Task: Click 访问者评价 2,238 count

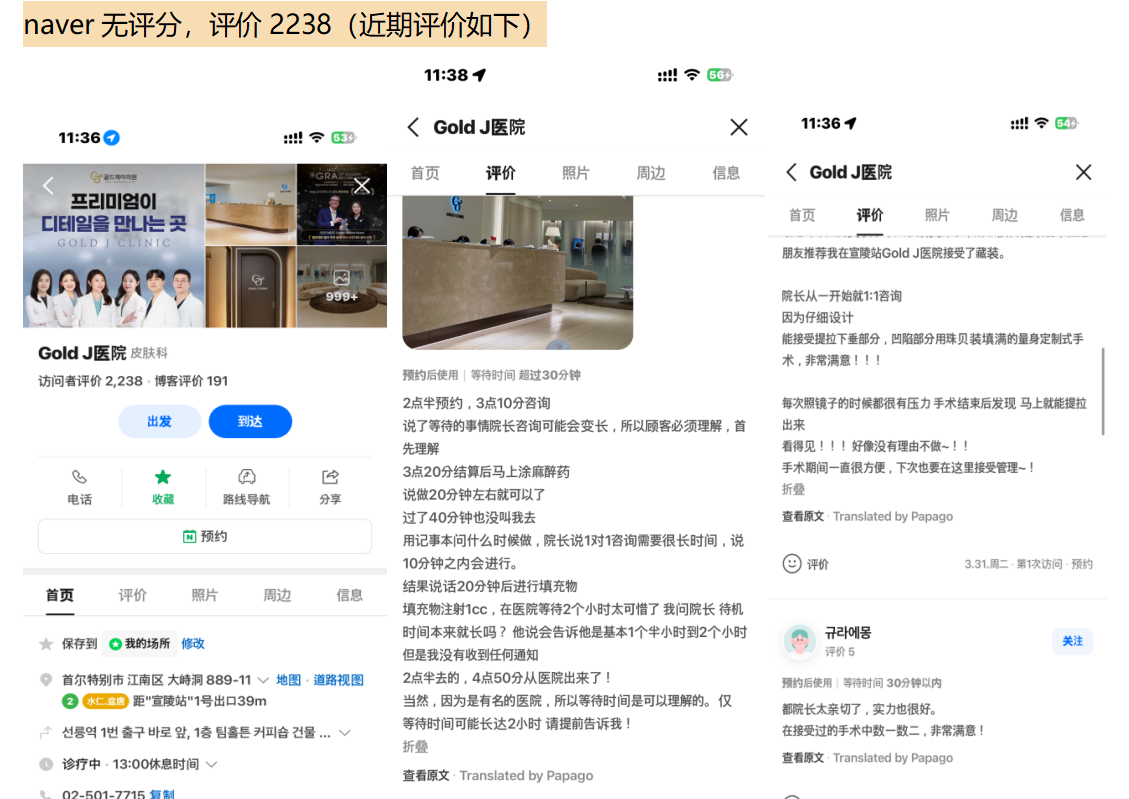Action: point(90,381)
